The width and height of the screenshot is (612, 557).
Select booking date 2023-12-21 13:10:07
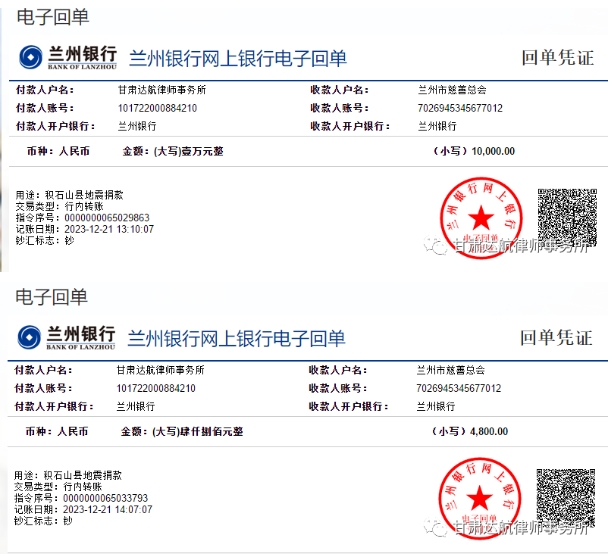pos(109,229)
